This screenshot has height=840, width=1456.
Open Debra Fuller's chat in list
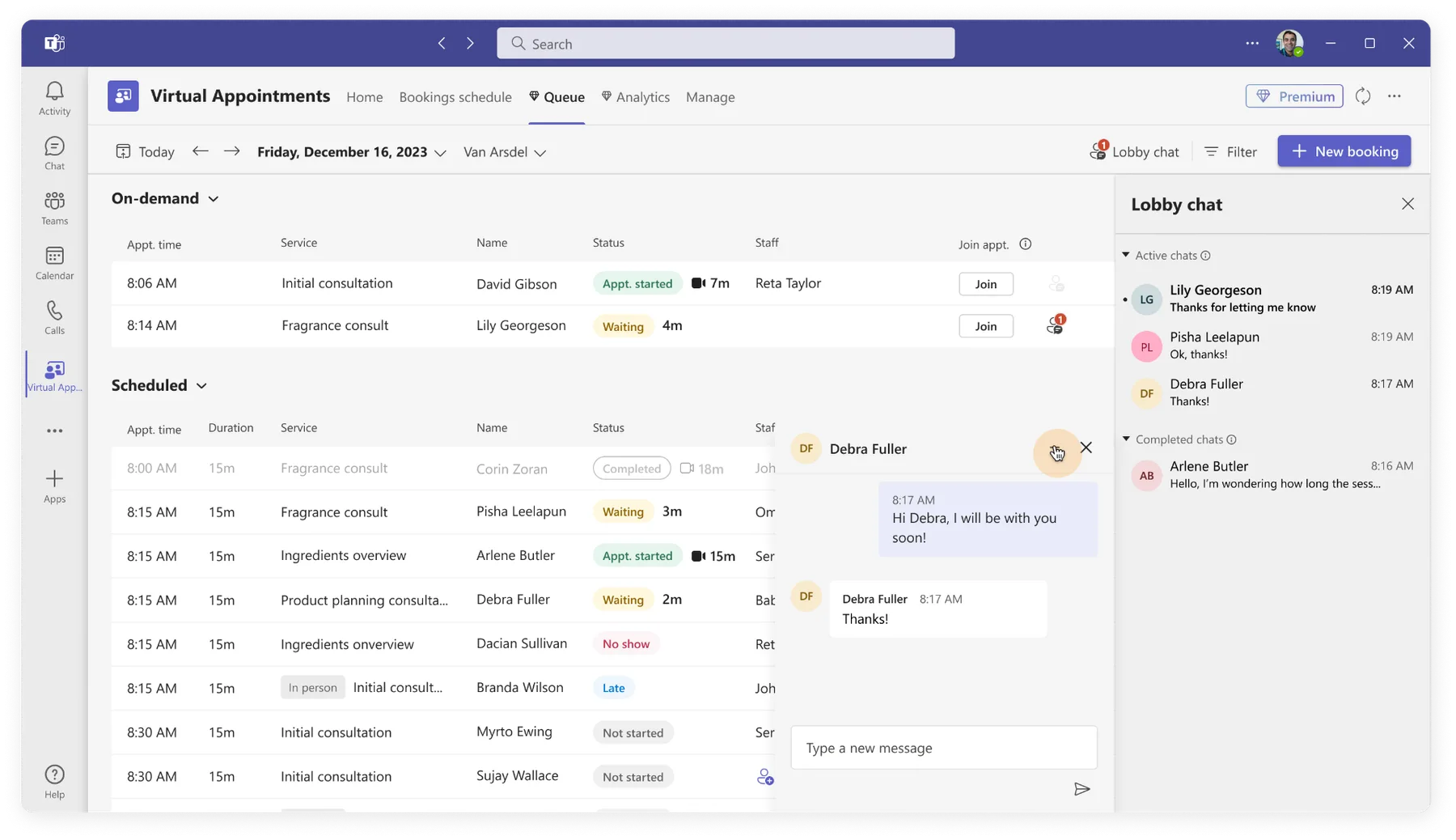[x=1272, y=392]
